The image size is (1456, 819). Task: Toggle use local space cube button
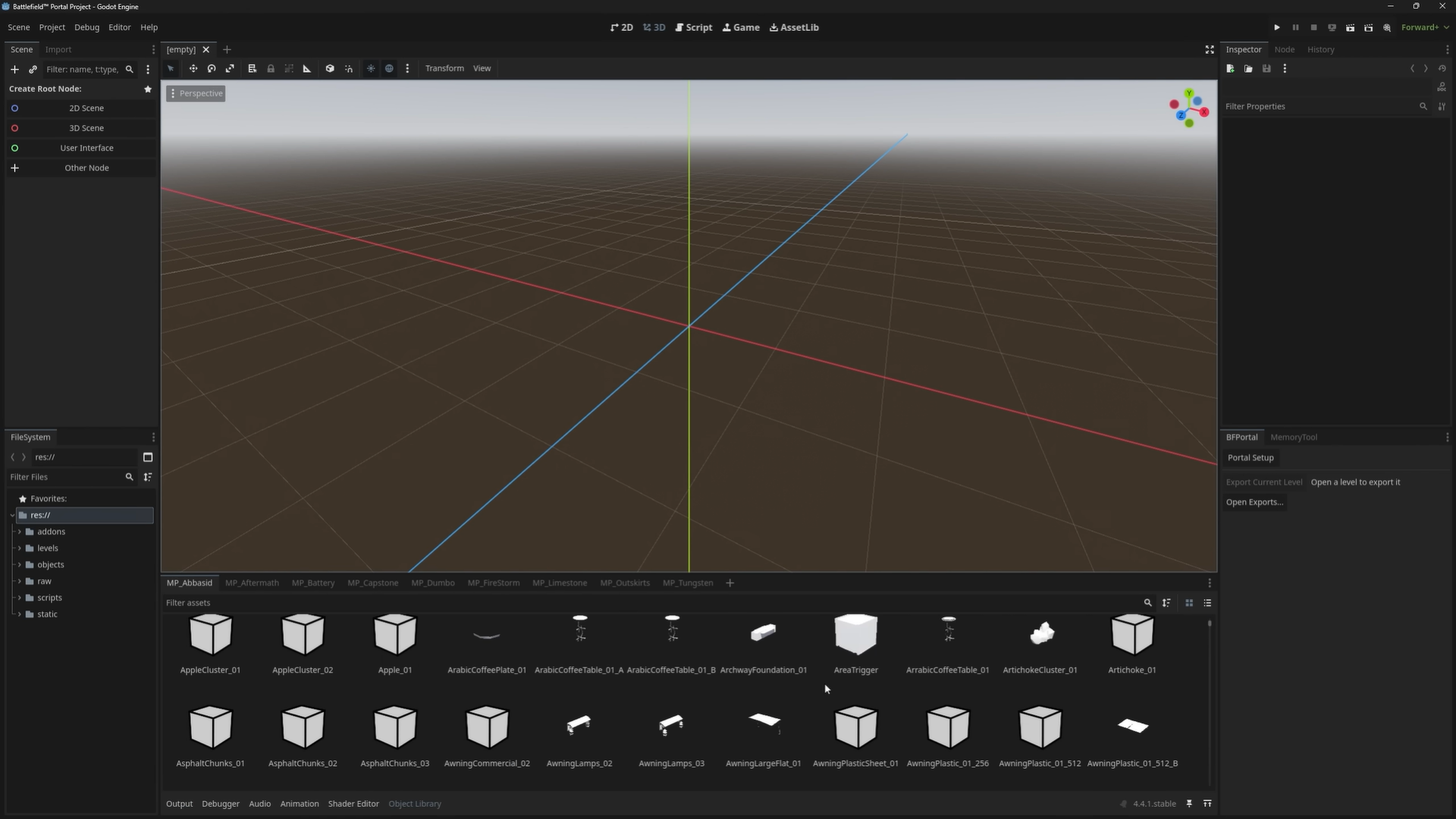click(x=330, y=68)
